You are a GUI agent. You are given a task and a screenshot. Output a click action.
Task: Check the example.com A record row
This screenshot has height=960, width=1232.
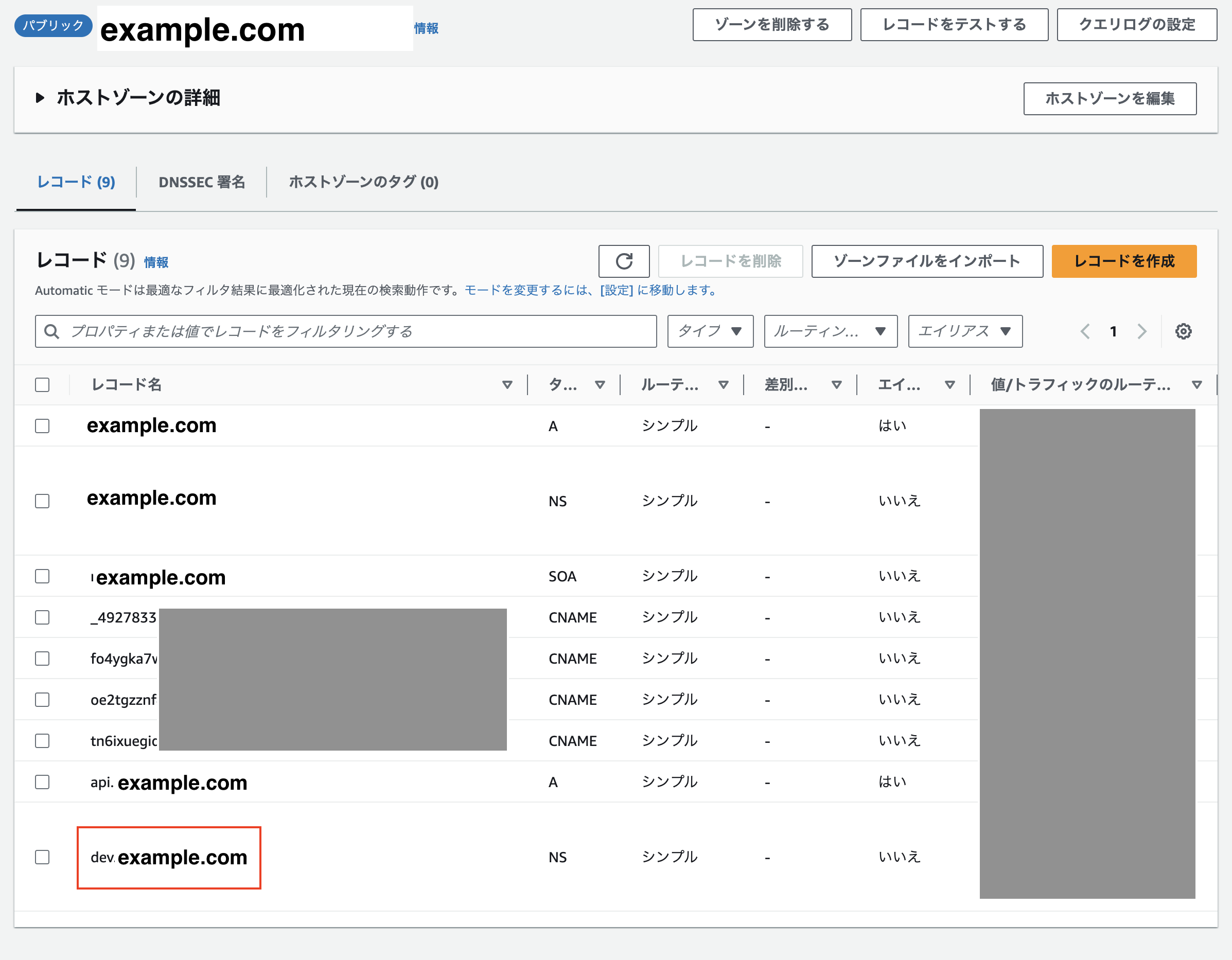coord(42,426)
